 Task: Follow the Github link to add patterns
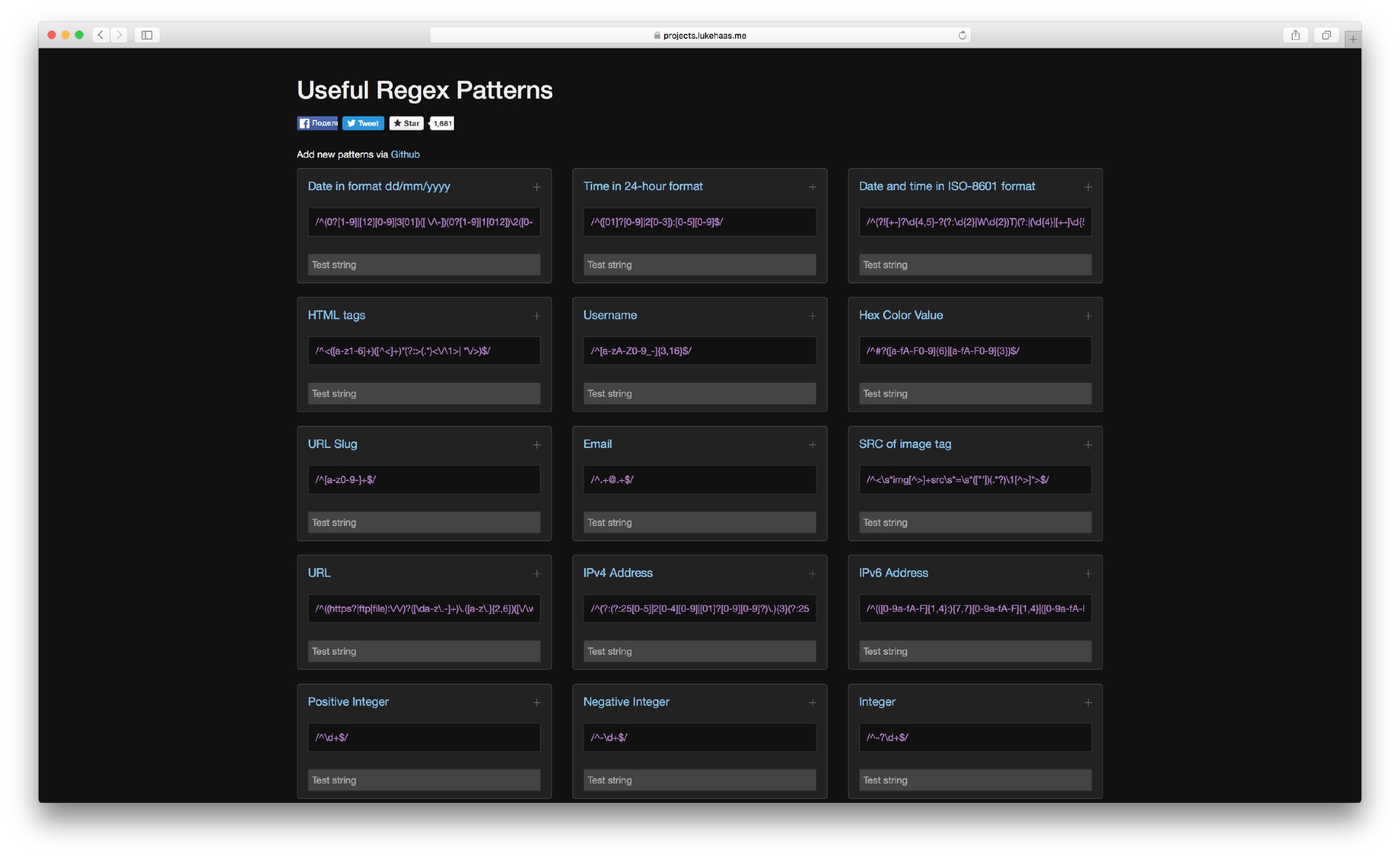pyautogui.click(x=405, y=154)
